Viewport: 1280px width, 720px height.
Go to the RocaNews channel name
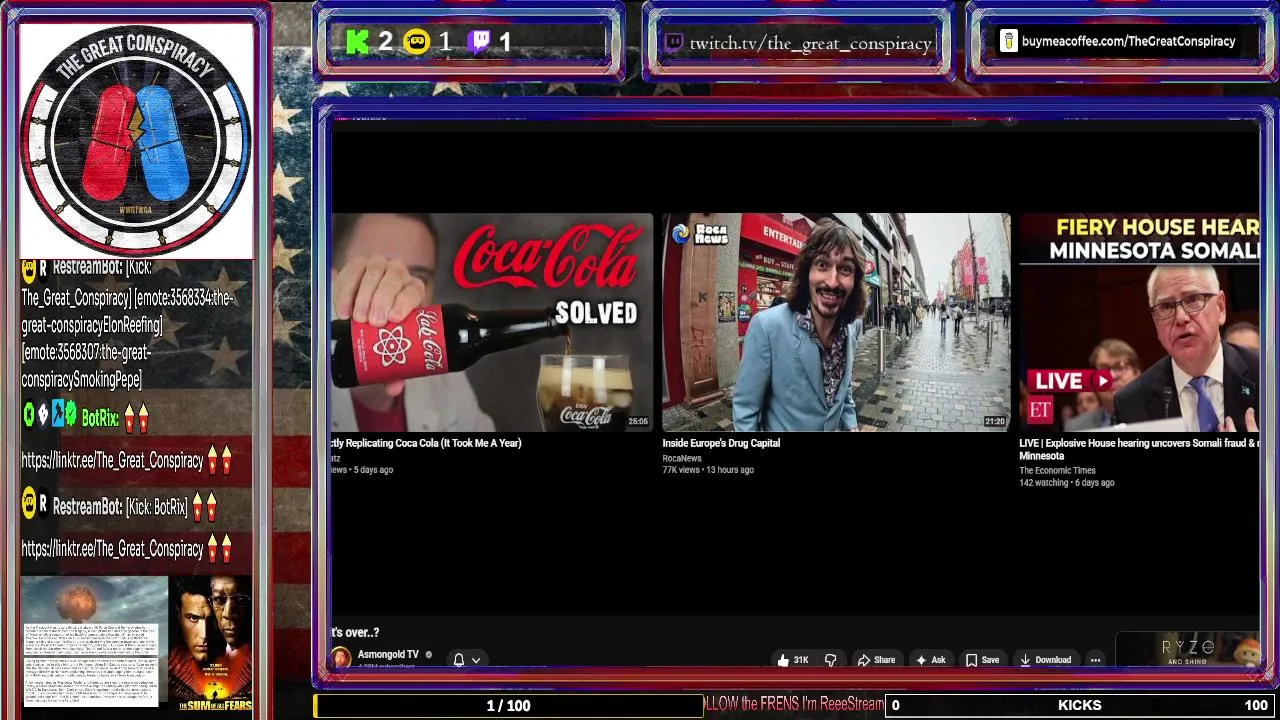point(682,458)
